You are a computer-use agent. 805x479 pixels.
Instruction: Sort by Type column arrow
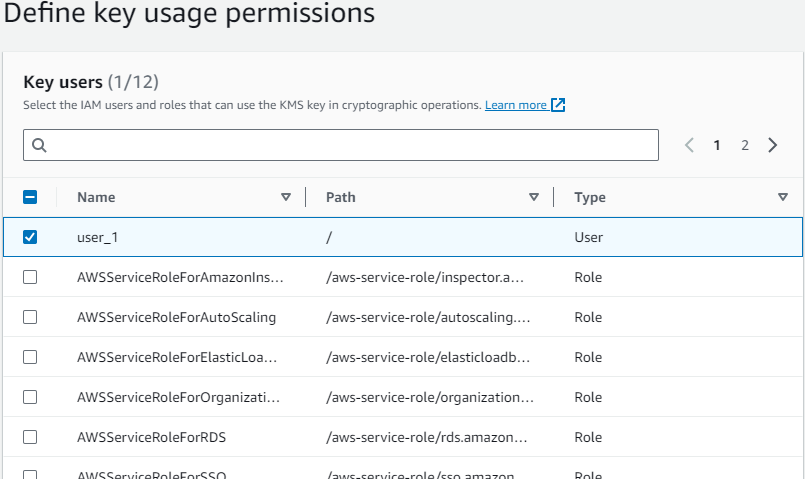(x=782, y=198)
